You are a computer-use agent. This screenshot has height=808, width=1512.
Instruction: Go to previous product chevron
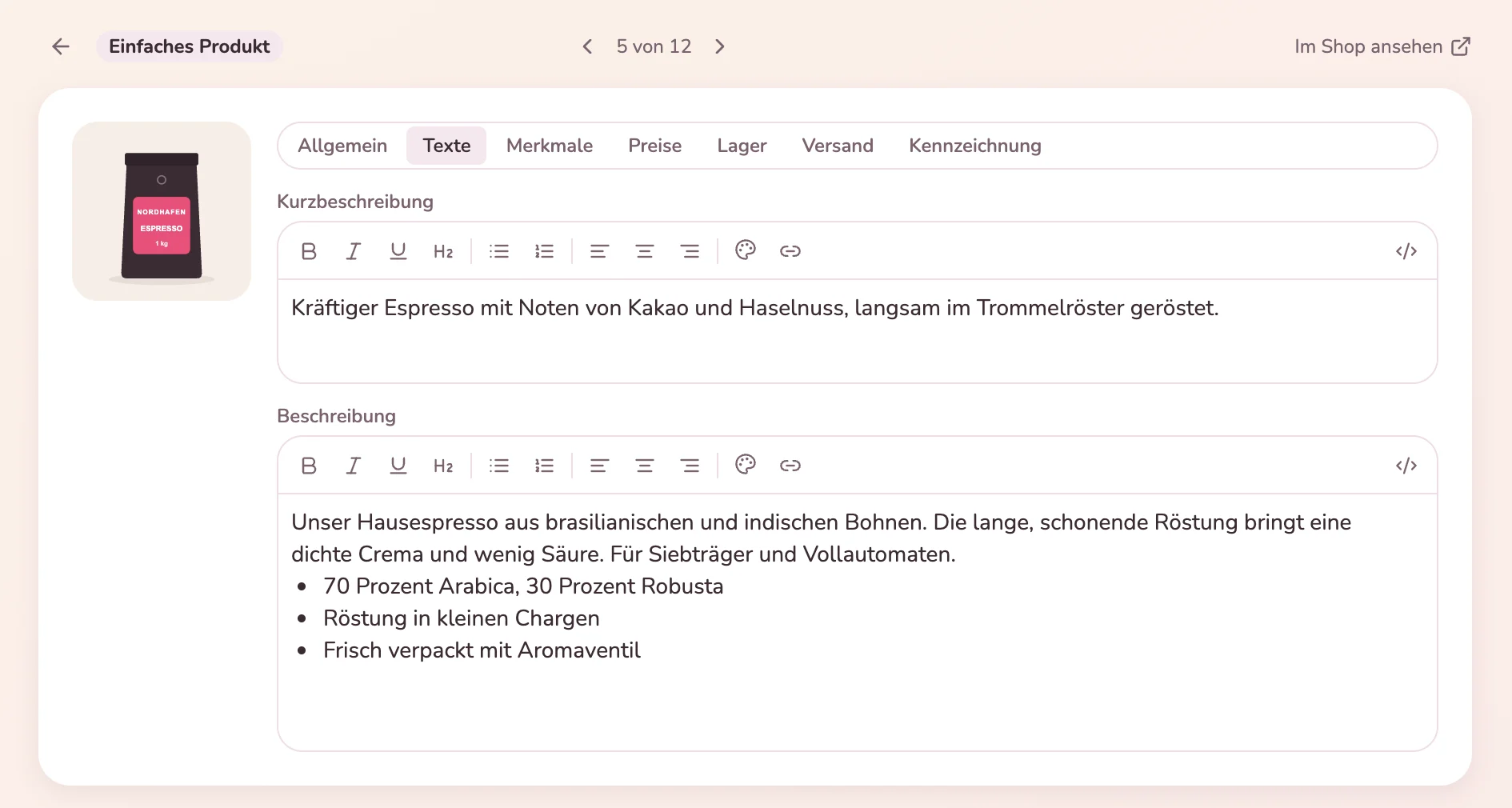(x=587, y=46)
